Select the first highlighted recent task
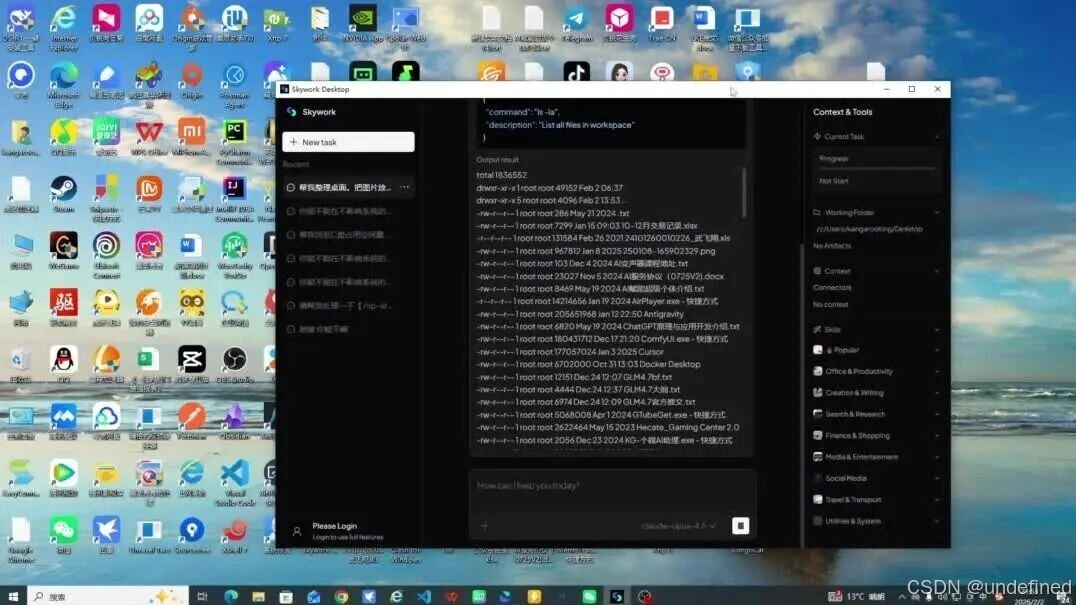The width and height of the screenshot is (1076, 605). coord(348,187)
